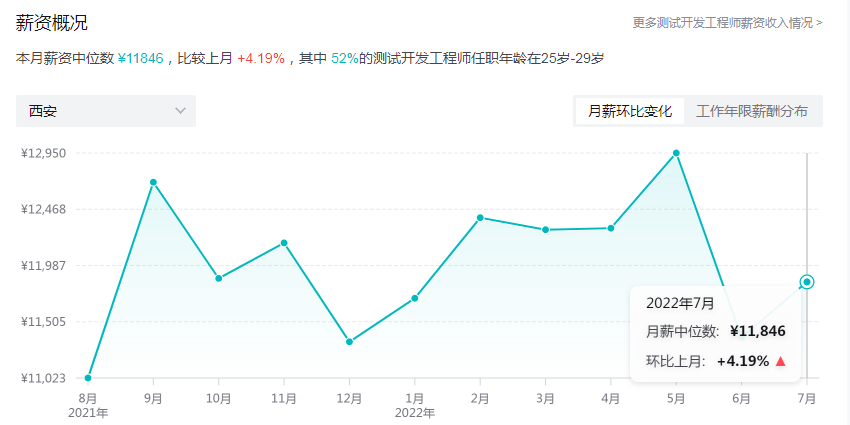Switch to 月薪环比变化 tab
This screenshot has width=850, height=425.
point(630,111)
